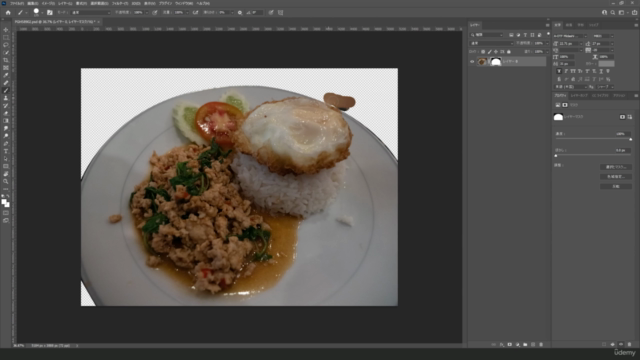This screenshot has height=360, width=640.
Task: Open the workspace switcher icon
Action: coord(622,13)
